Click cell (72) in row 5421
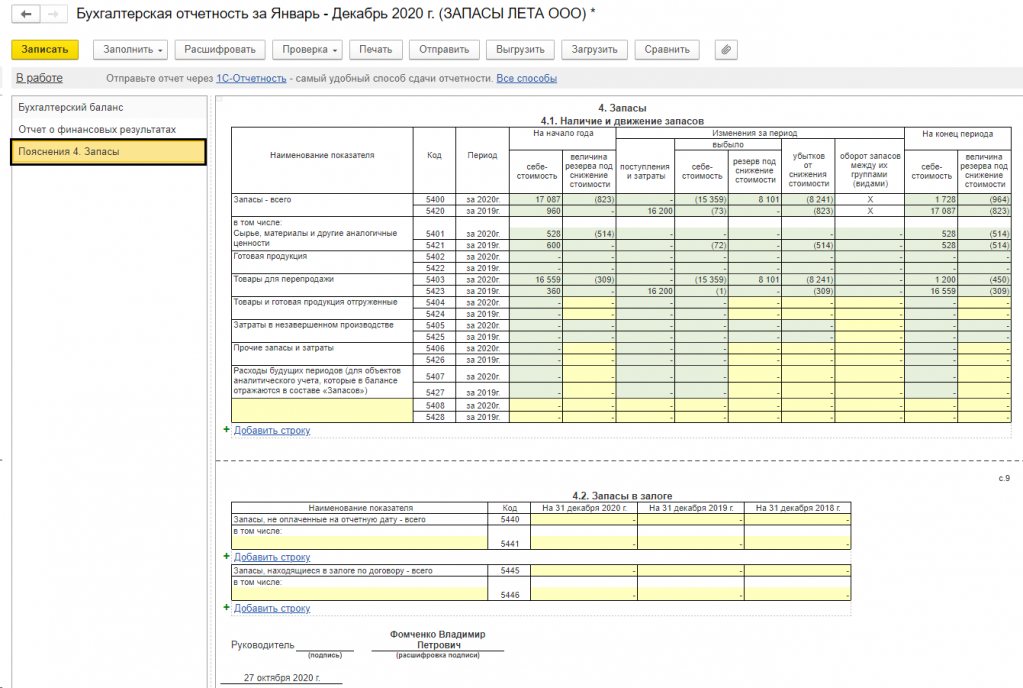 [701, 245]
